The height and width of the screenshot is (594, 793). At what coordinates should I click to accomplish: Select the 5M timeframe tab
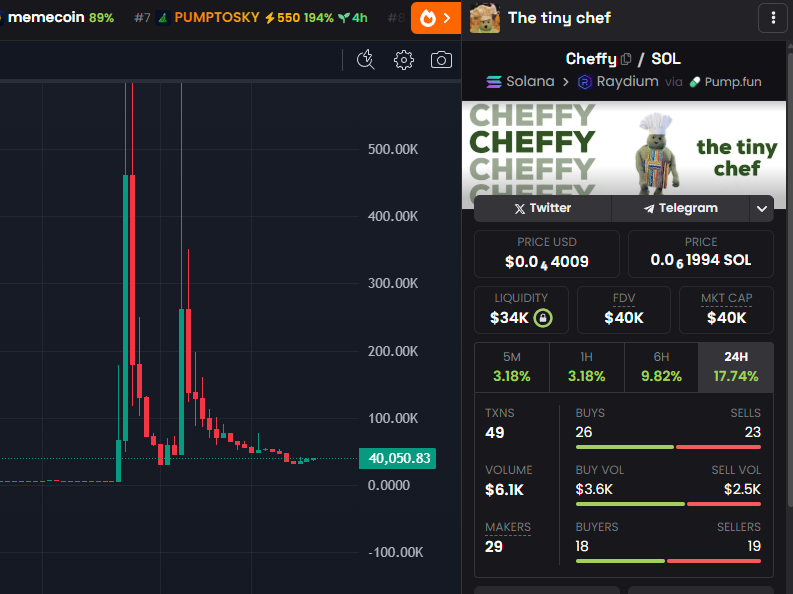click(512, 368)
